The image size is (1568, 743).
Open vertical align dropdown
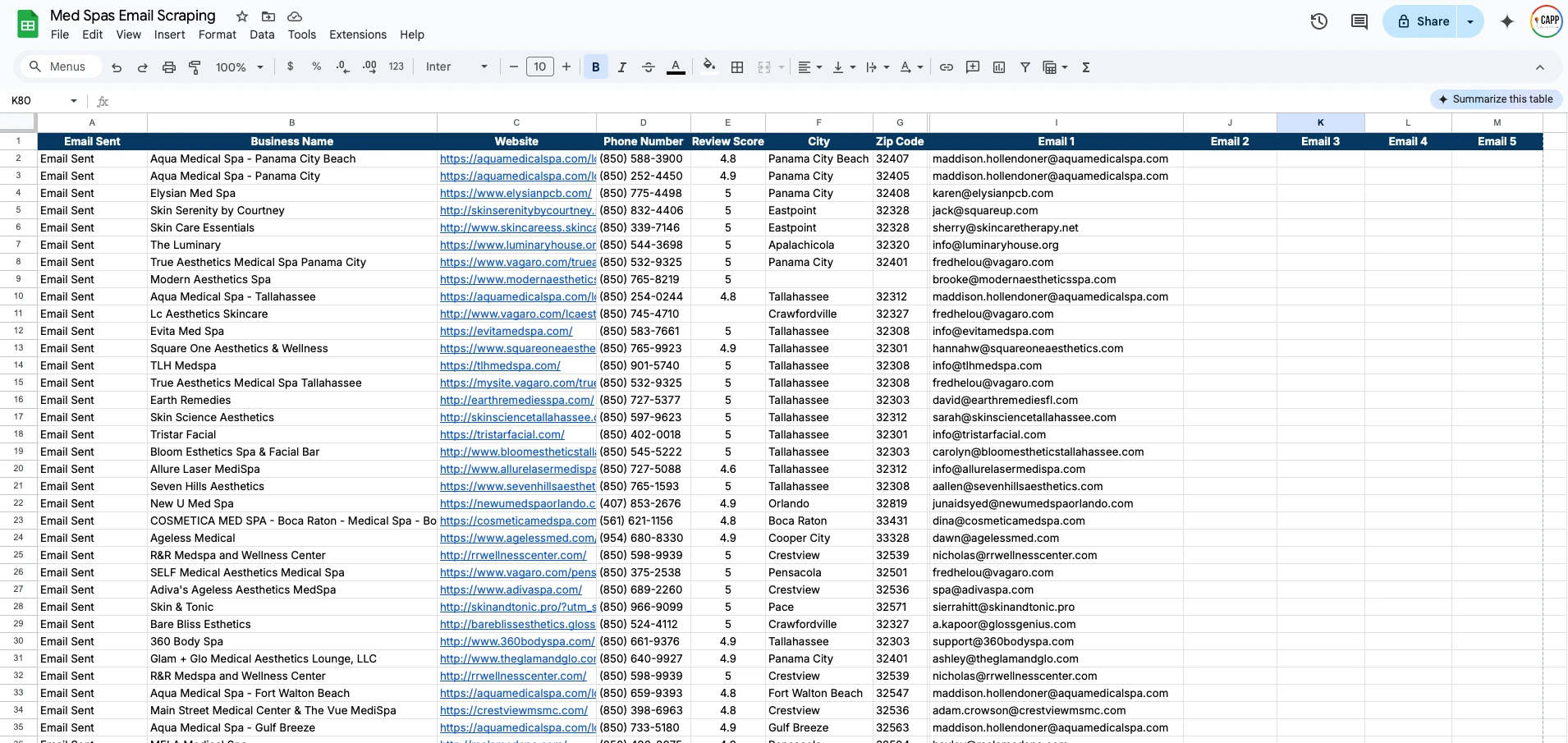tap(844, 67)
